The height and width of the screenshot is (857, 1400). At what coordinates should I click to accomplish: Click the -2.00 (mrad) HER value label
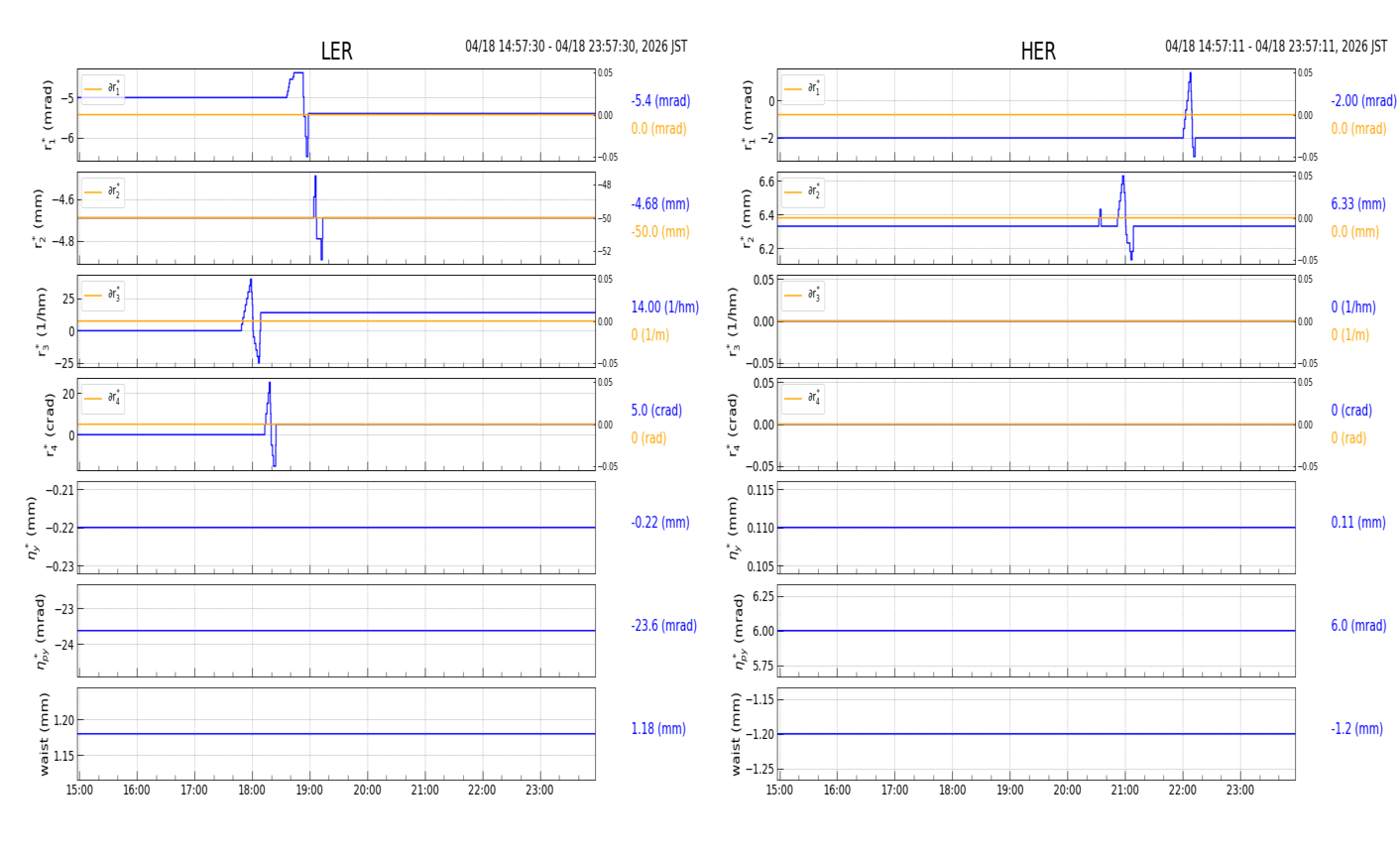(1363, 101)
